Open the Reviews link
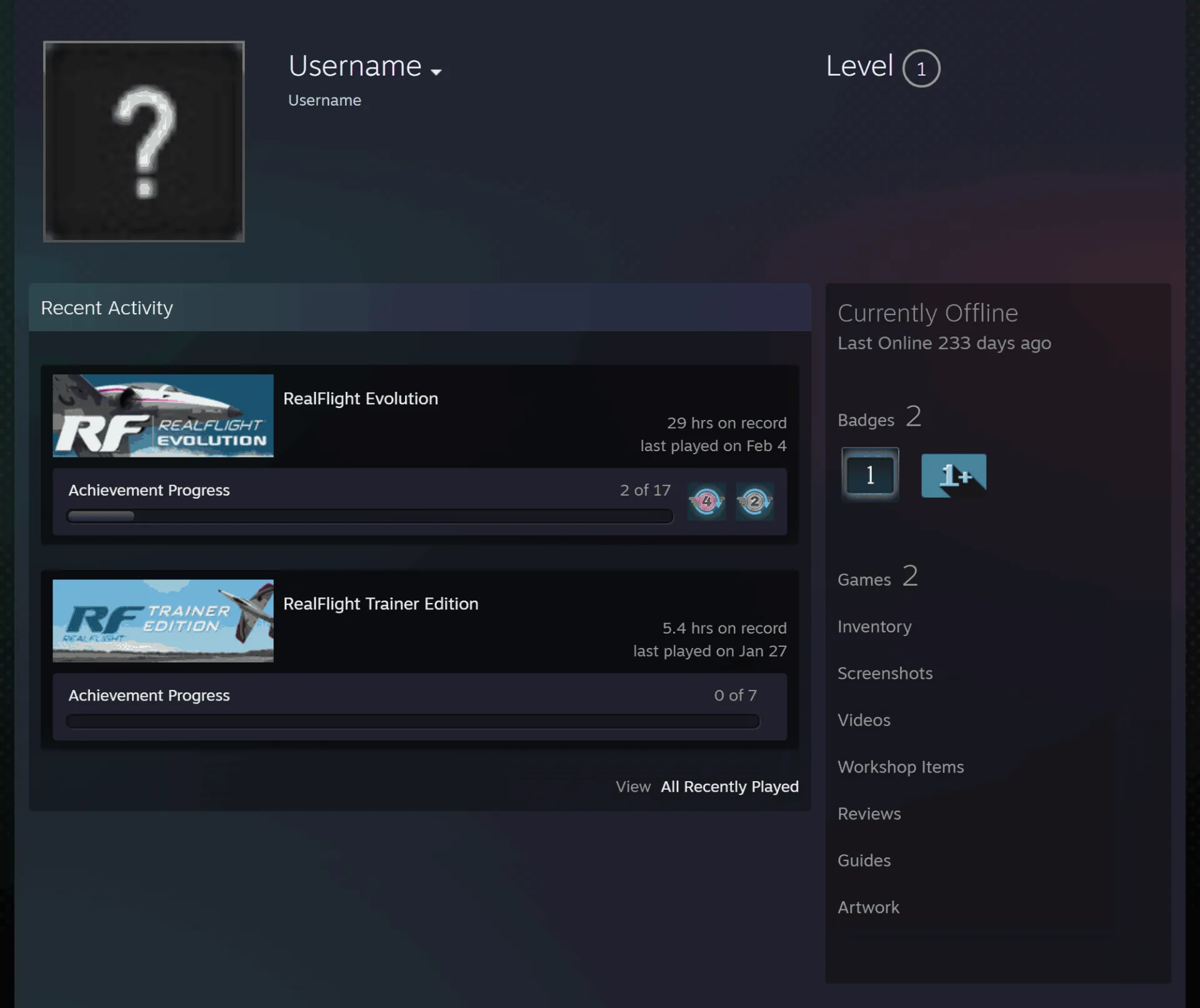This screenshot has height=1008, width=1200. click(x=869, y=814)
